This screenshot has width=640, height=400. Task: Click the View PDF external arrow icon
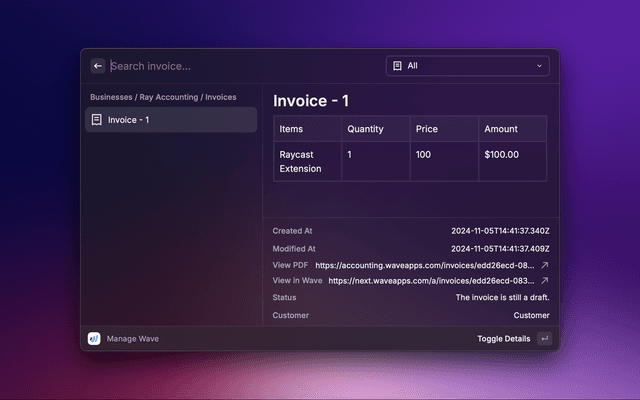point(545,266)
